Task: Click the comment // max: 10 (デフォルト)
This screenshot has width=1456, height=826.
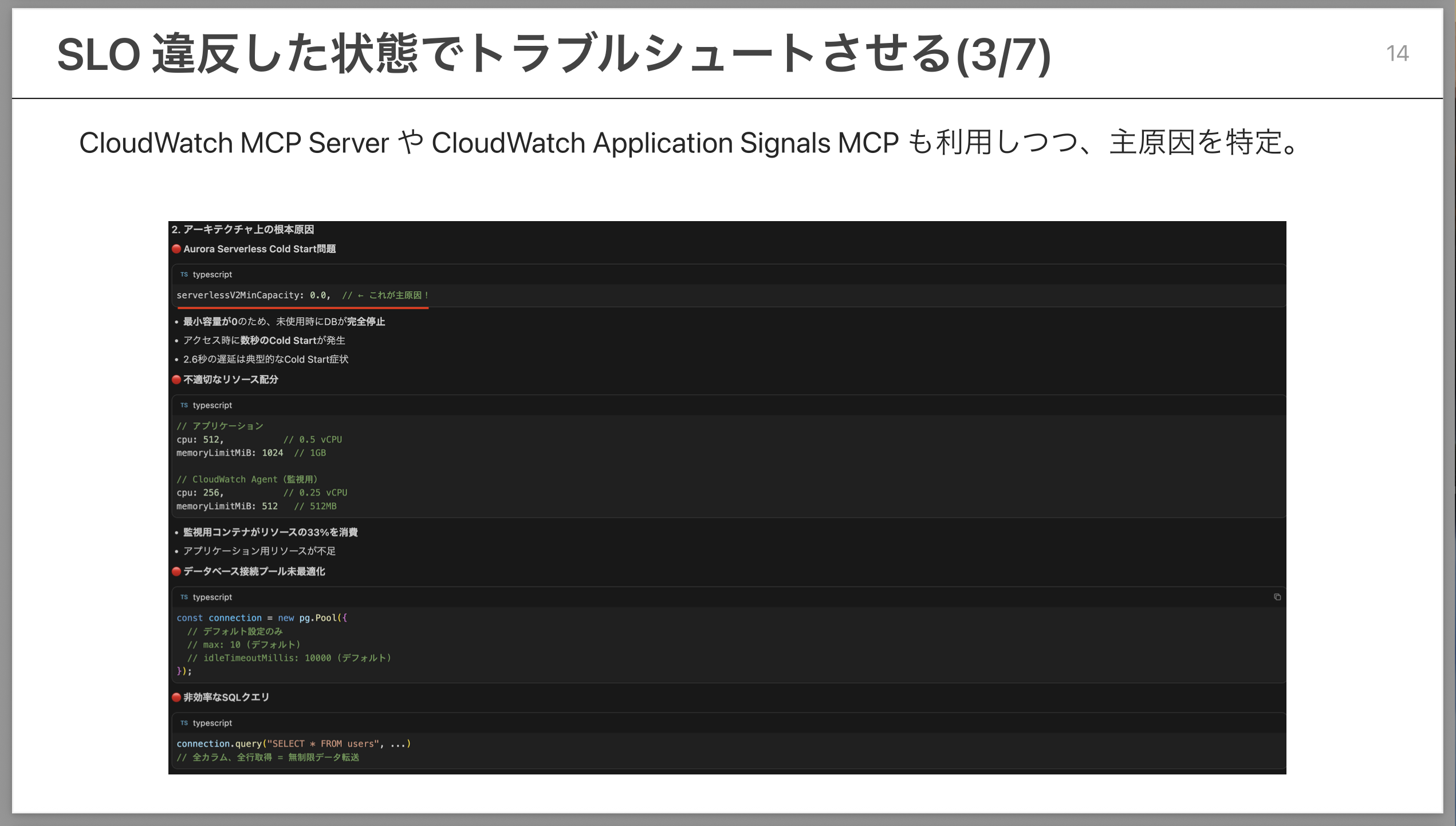Action: 243,644
